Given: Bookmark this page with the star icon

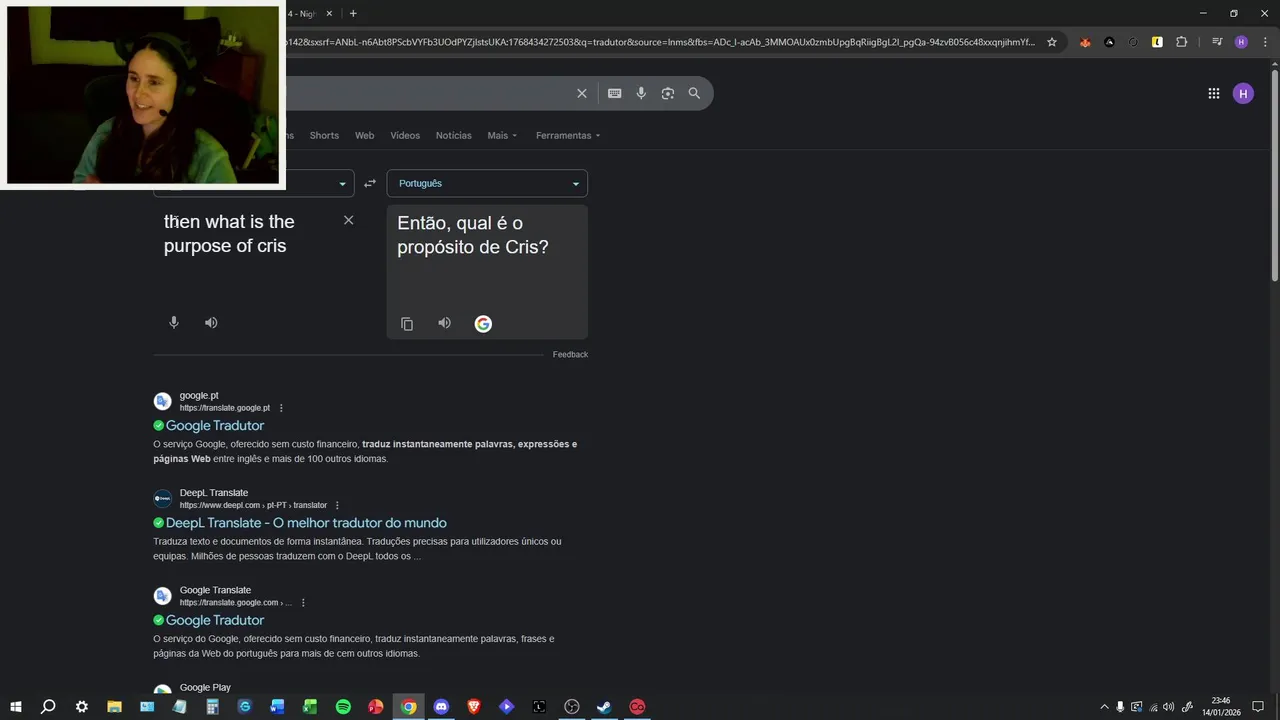Looking at the screenshot, I should click(x=1052, y=42).
